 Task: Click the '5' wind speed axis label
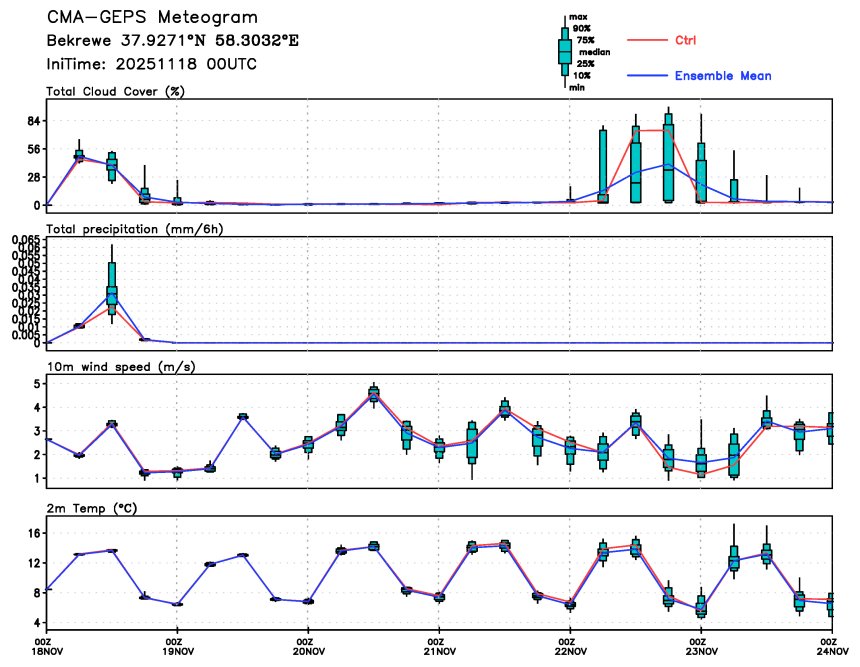[37, 384]
